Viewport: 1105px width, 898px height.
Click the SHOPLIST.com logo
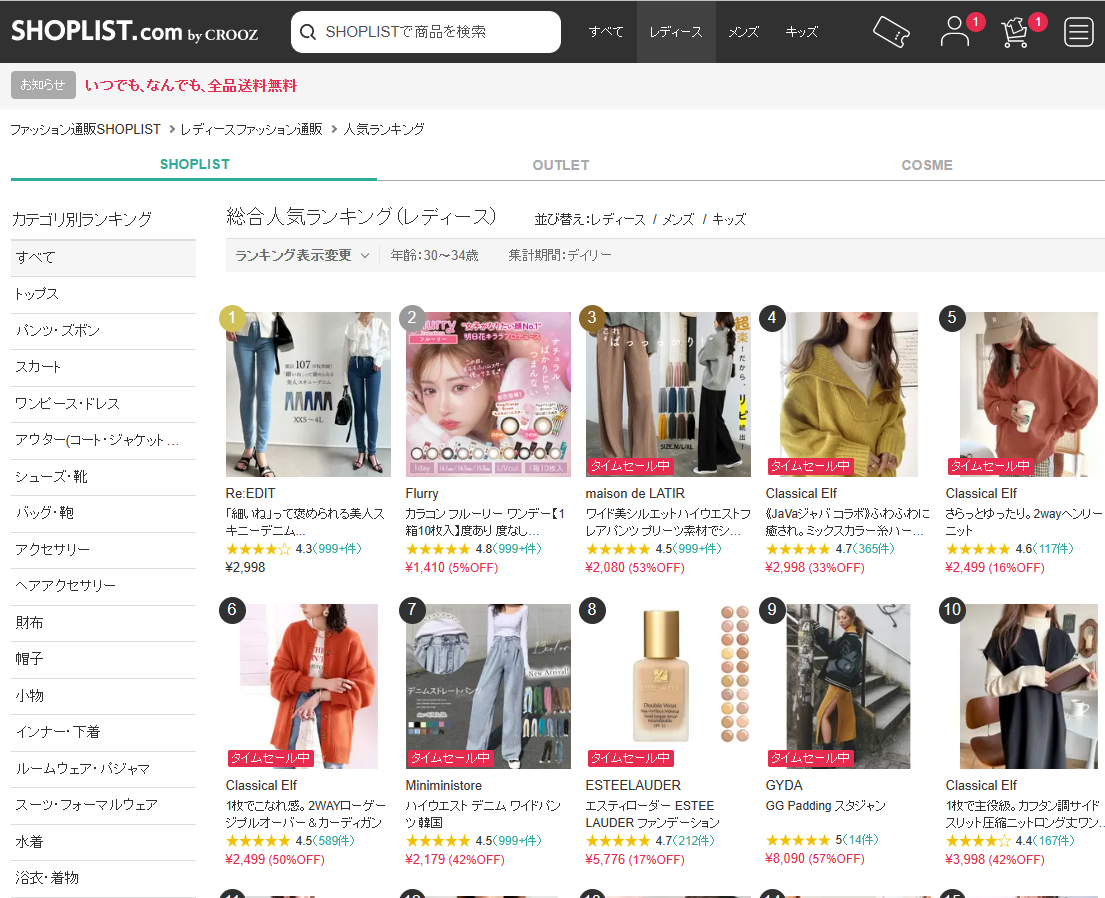click(x=134, y=31)
